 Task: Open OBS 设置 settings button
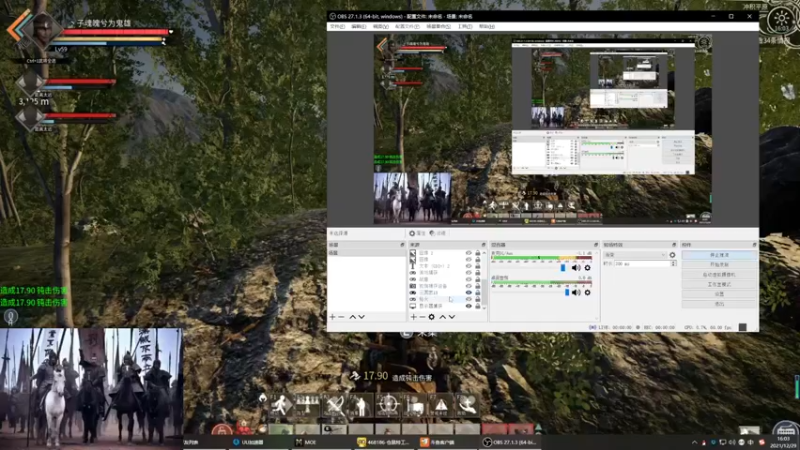[x=719, y=294]
